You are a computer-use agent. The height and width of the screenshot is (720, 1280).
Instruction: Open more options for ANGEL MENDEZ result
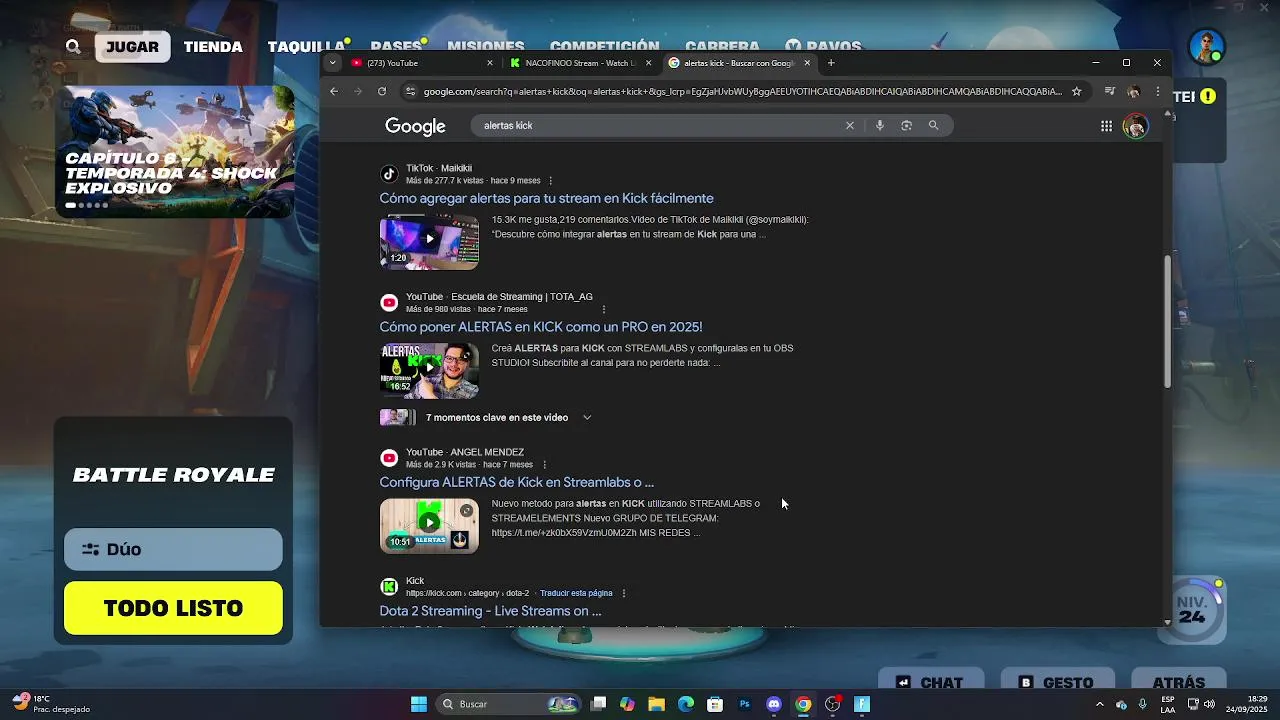544,465
